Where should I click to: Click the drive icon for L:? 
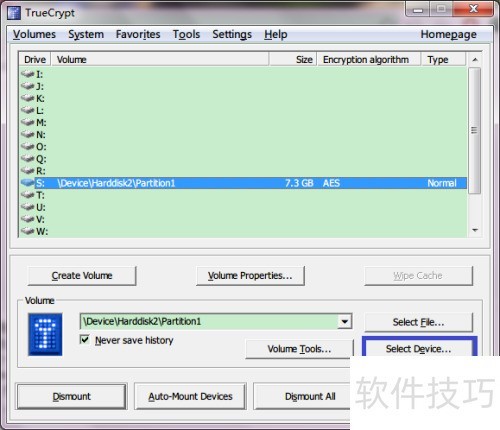28,110
